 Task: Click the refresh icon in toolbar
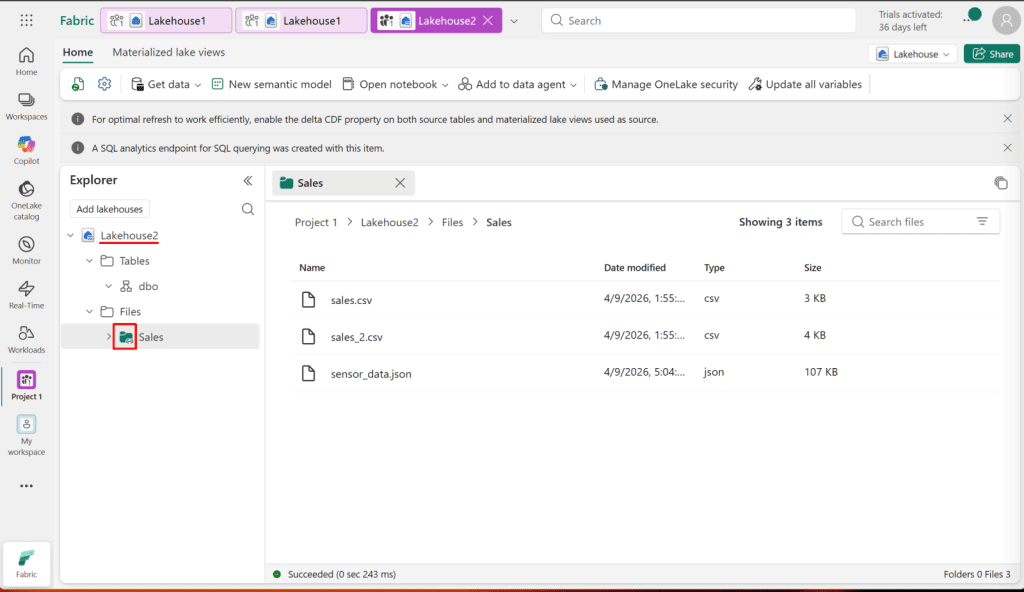pos(78,85)
